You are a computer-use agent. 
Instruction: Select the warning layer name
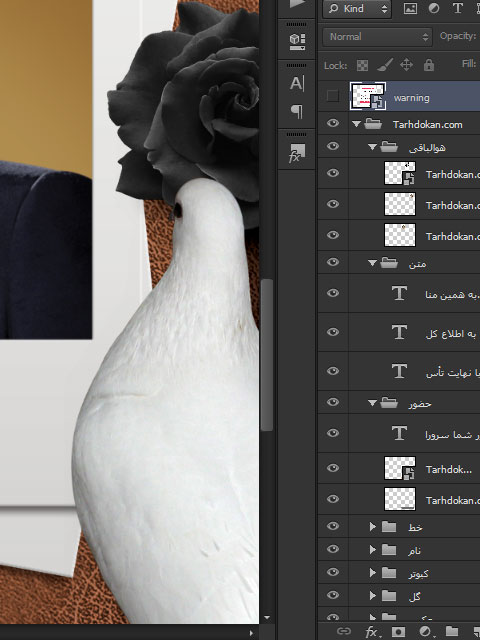pyautogui.click(x=411, y=98)
